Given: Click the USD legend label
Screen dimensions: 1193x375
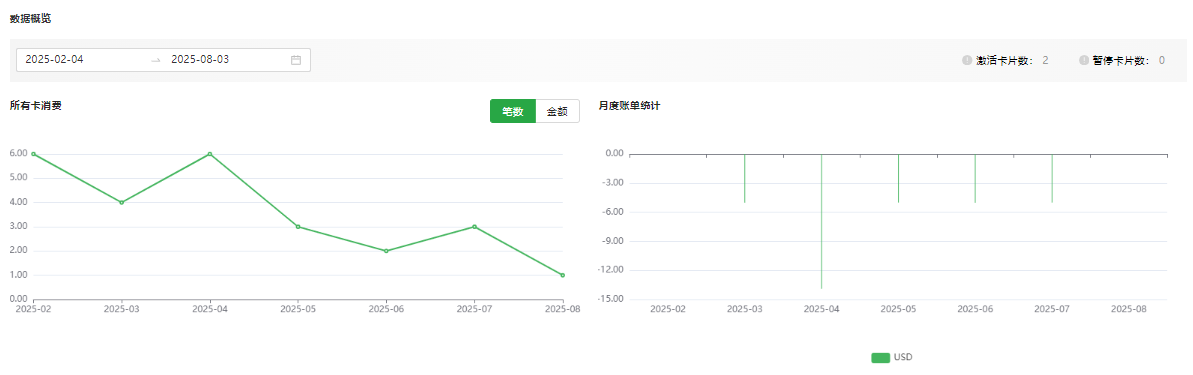Looking at the screenshot, I should click(903, 358).
